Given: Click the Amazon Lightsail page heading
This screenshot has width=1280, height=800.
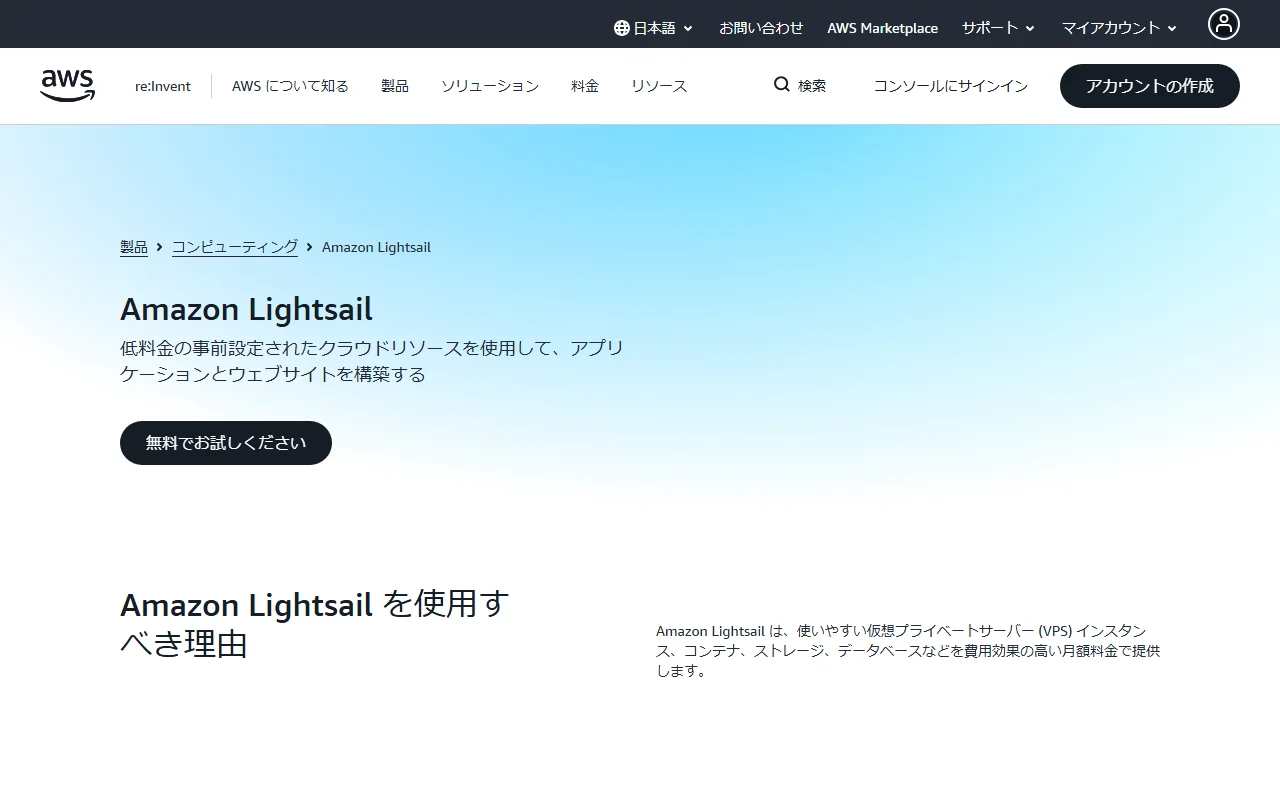Looking at the screenshot, I should point(246,309).
